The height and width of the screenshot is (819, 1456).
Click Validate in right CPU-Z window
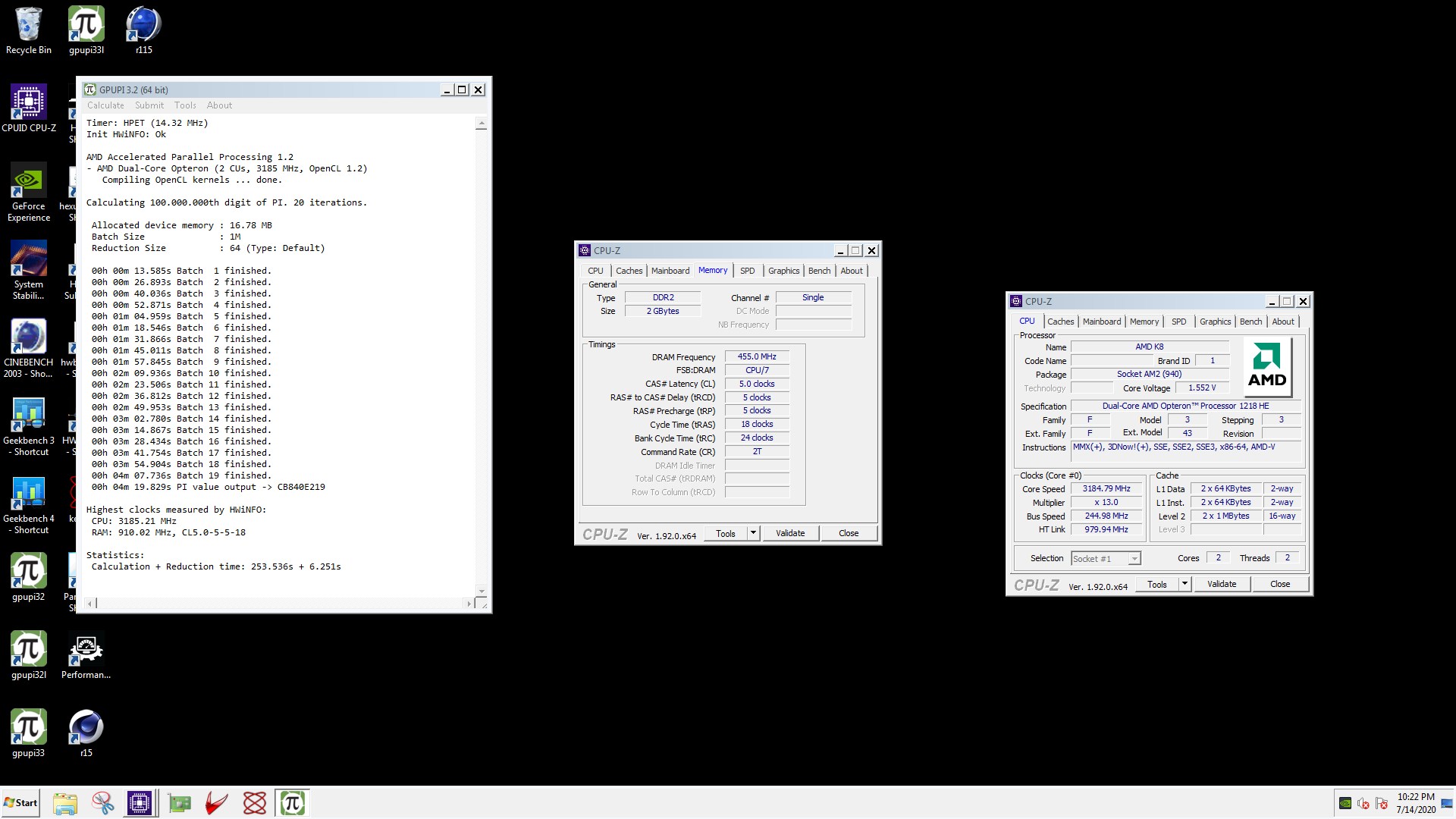click(1222, 584)
